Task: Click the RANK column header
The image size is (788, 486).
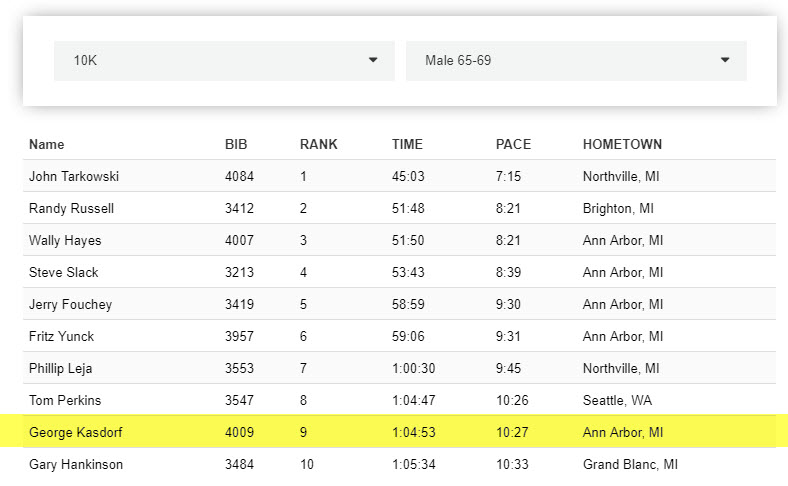Action: coord(318,145)
